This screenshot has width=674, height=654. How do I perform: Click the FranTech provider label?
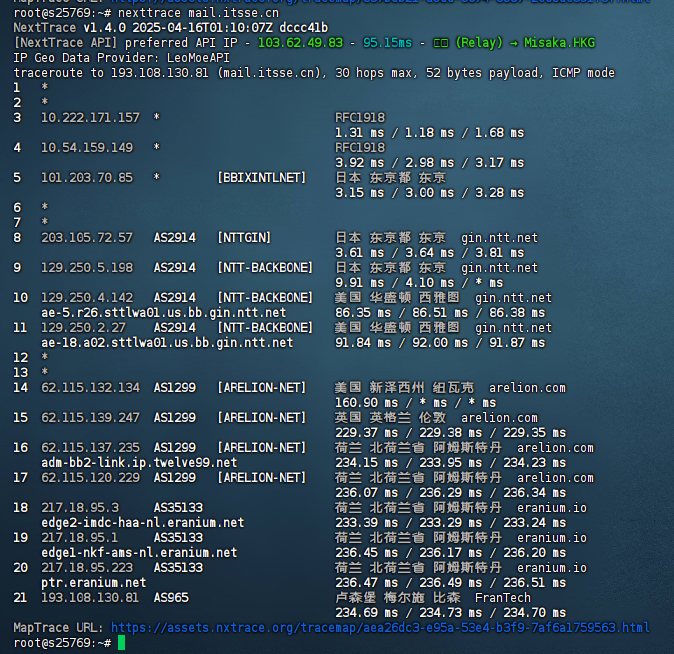(503, 598)
